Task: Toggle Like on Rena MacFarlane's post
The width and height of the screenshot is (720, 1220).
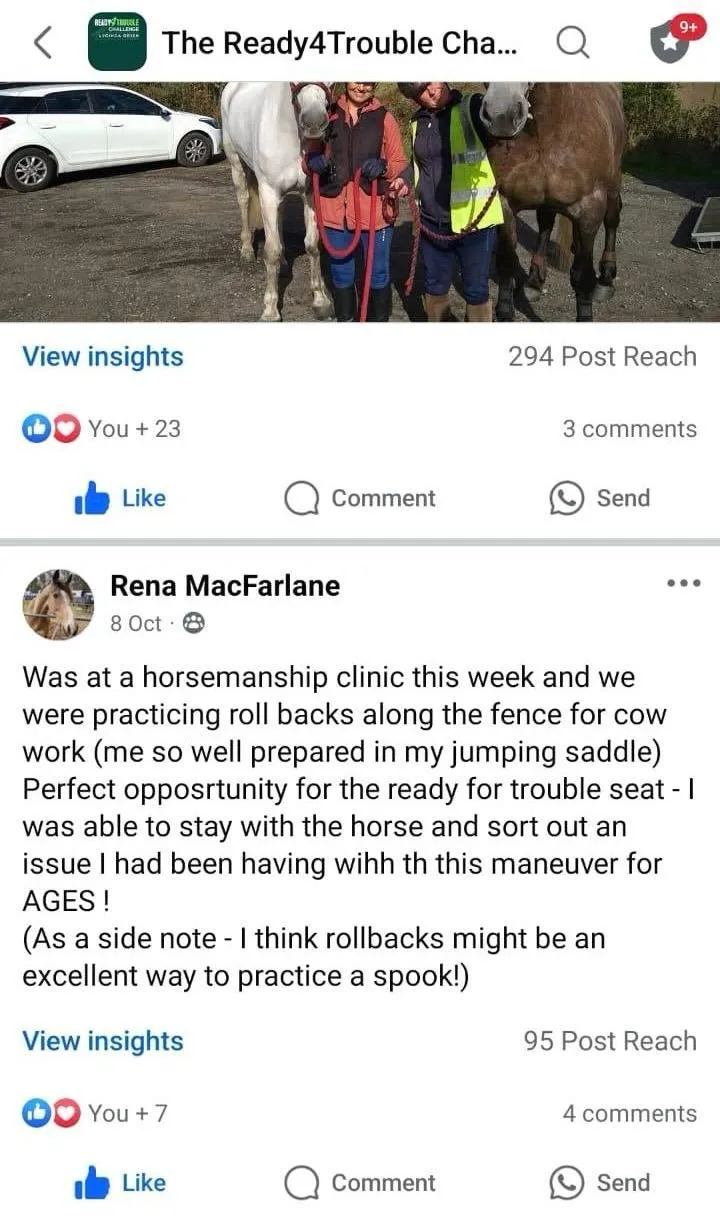Action: tap(120, 1183)
